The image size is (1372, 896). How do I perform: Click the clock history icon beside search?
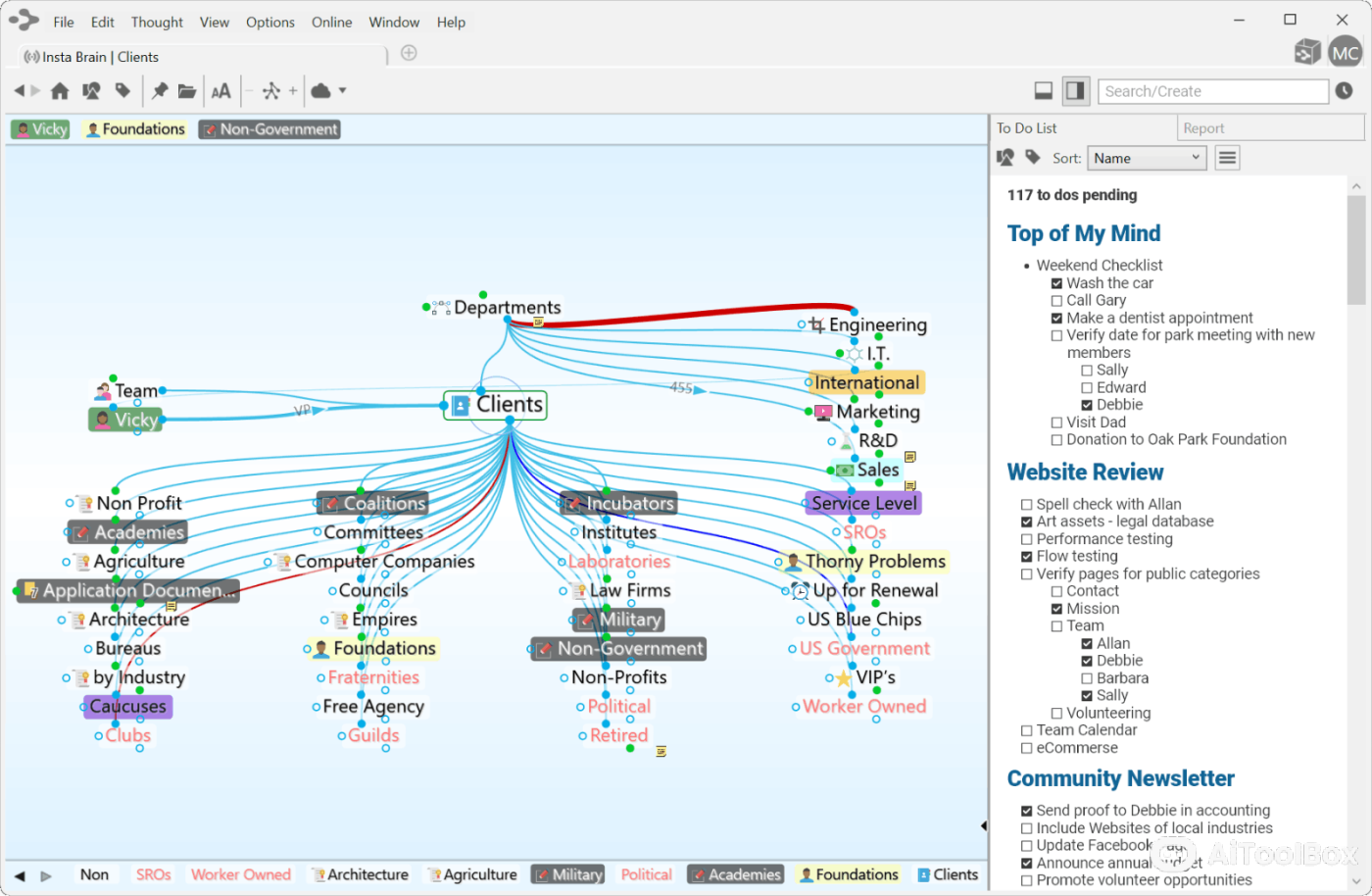coord(1344,91)
